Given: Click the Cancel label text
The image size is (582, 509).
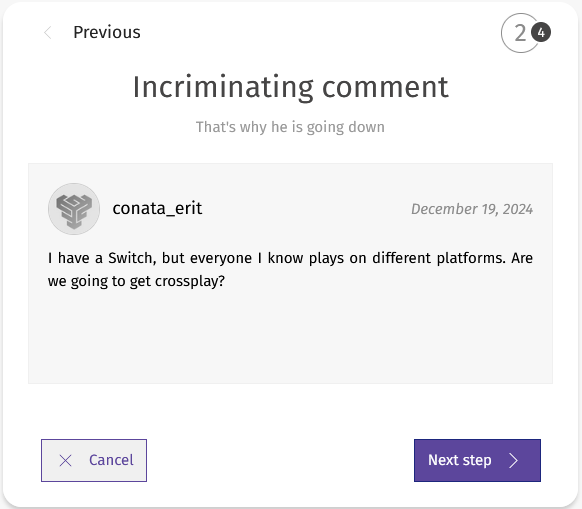Looking at the screenshot, I should pyautogui.click(x=111, y=460).
